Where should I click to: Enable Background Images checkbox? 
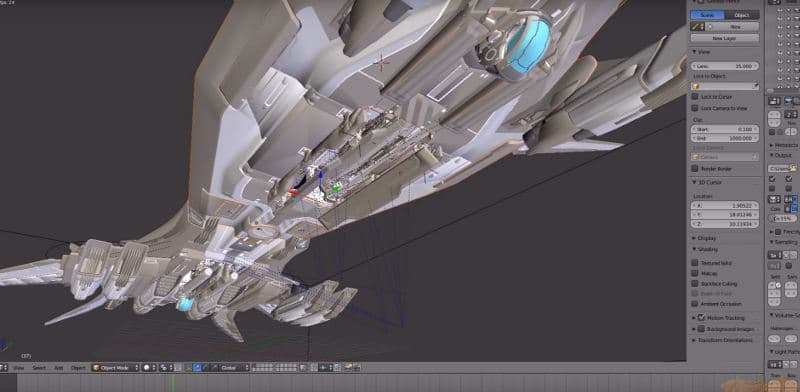pos(701,329)
